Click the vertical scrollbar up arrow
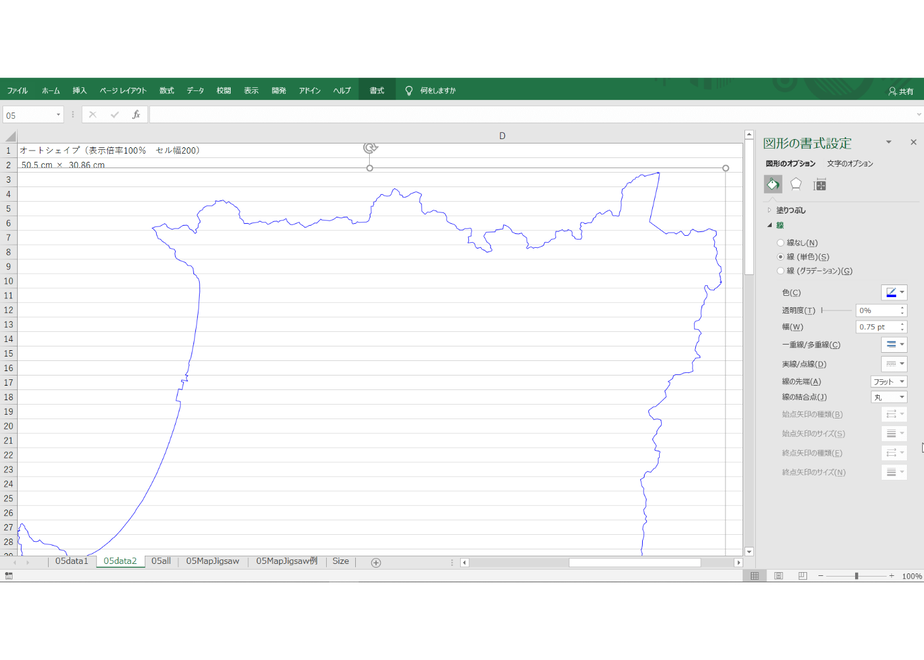 coord(749,135)
